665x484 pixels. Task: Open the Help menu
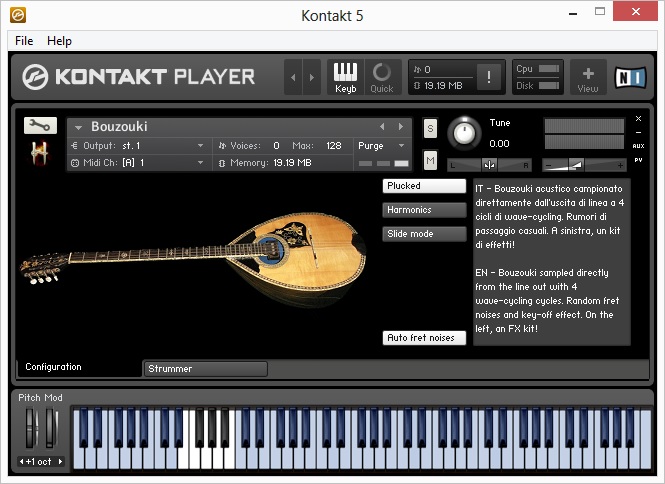(x=59, y=41)
